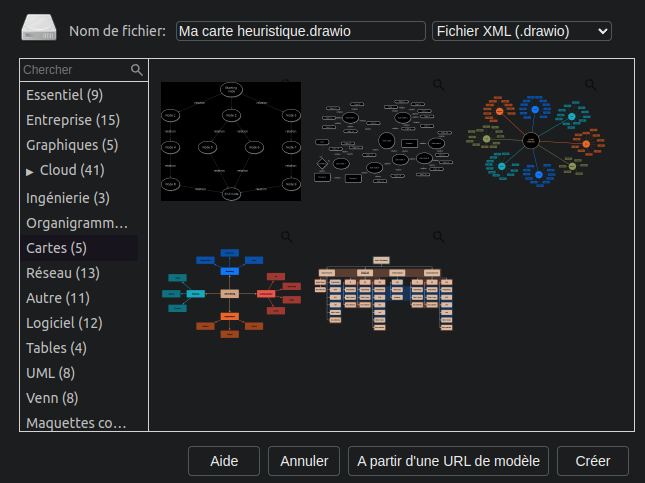Image resolution: width=645 pixels, height=483 pixels.
Task: Click the search magnifier in Chercher box
Action: pos(137,70)
